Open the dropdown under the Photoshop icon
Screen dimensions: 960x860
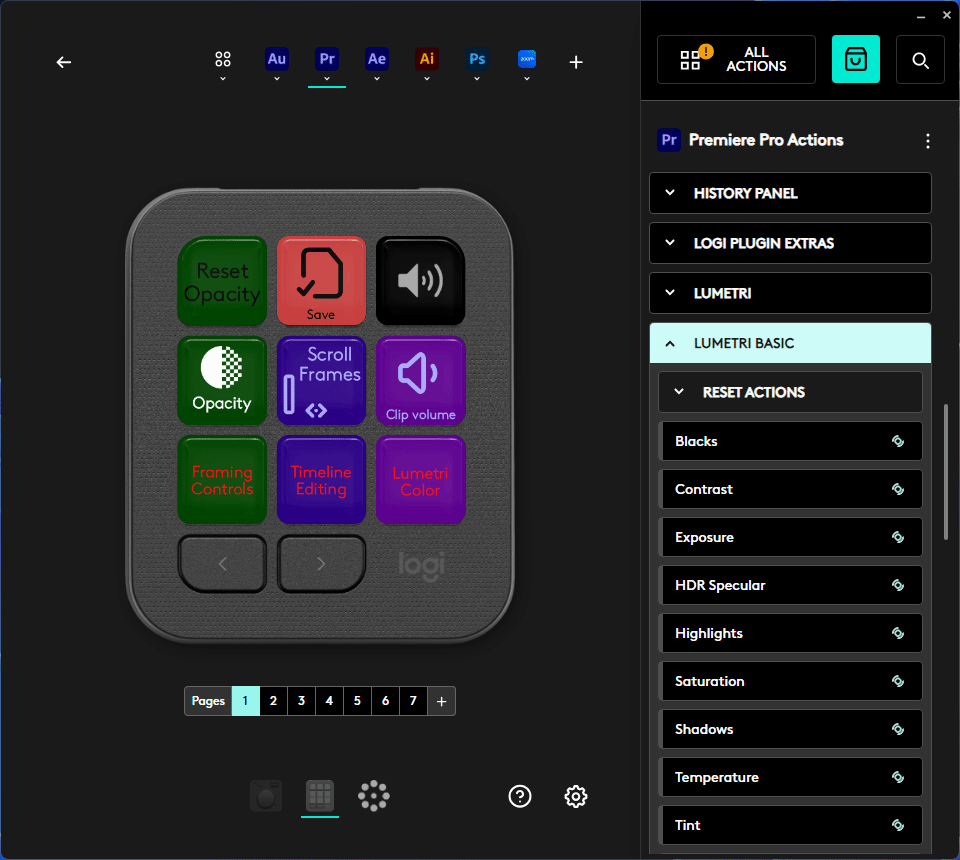(477, 79)
